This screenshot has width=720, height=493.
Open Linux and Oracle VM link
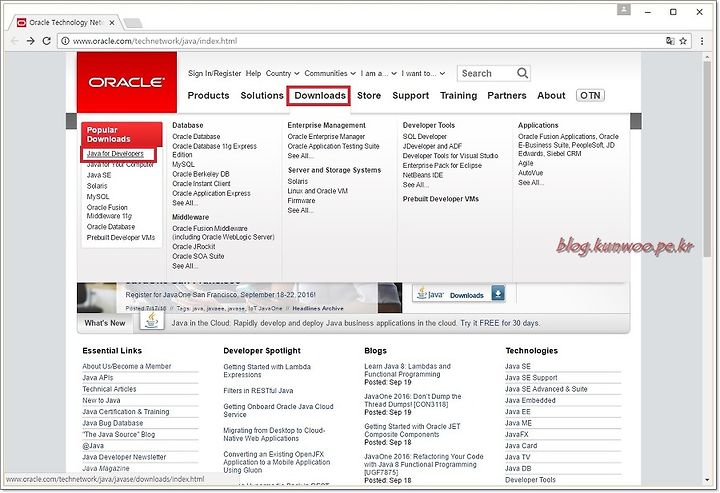317,191
